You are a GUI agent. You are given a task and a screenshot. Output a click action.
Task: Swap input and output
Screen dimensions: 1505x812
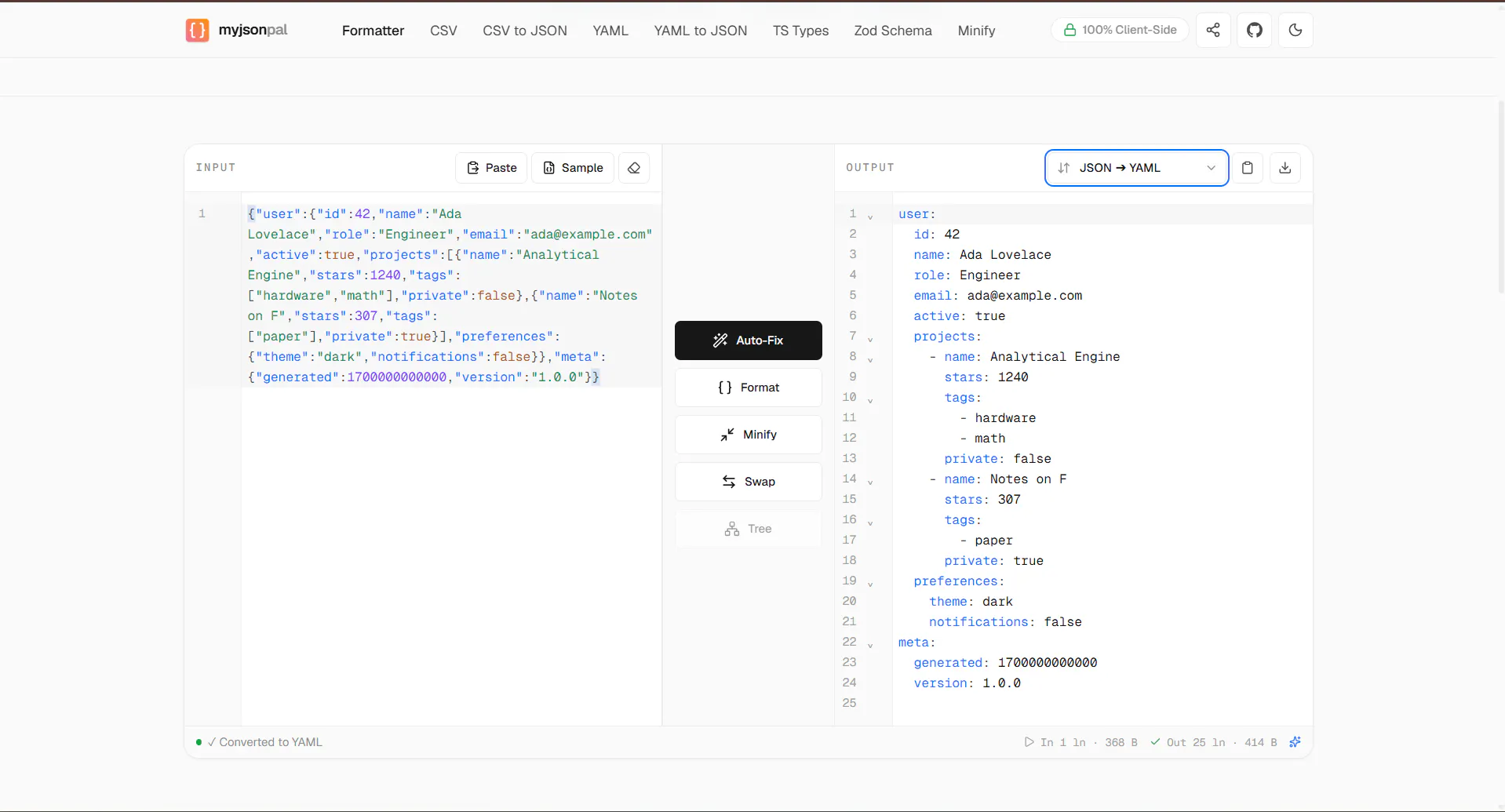(749, 482)
